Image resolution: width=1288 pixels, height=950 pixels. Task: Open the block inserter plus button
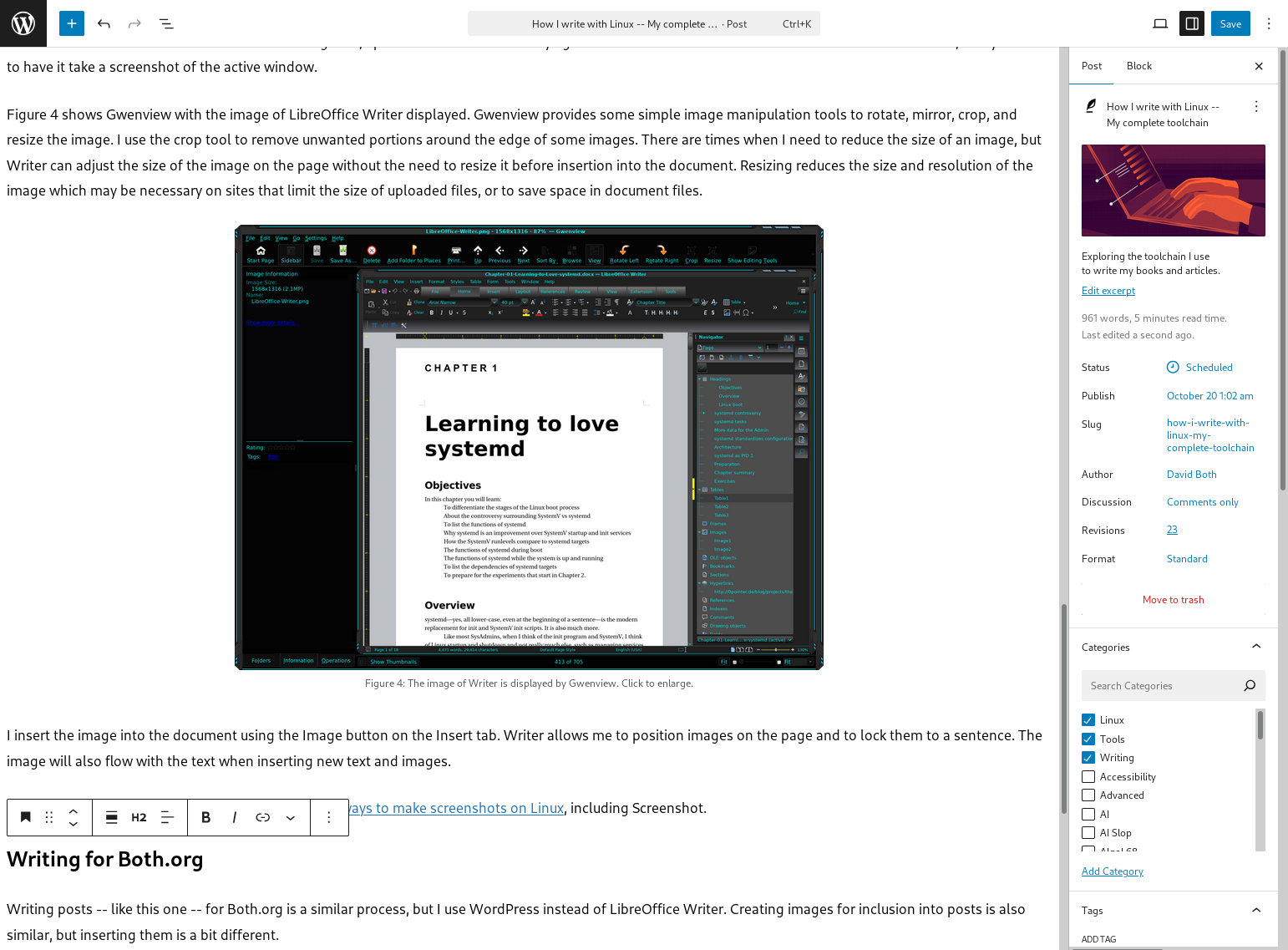[72, 23]
